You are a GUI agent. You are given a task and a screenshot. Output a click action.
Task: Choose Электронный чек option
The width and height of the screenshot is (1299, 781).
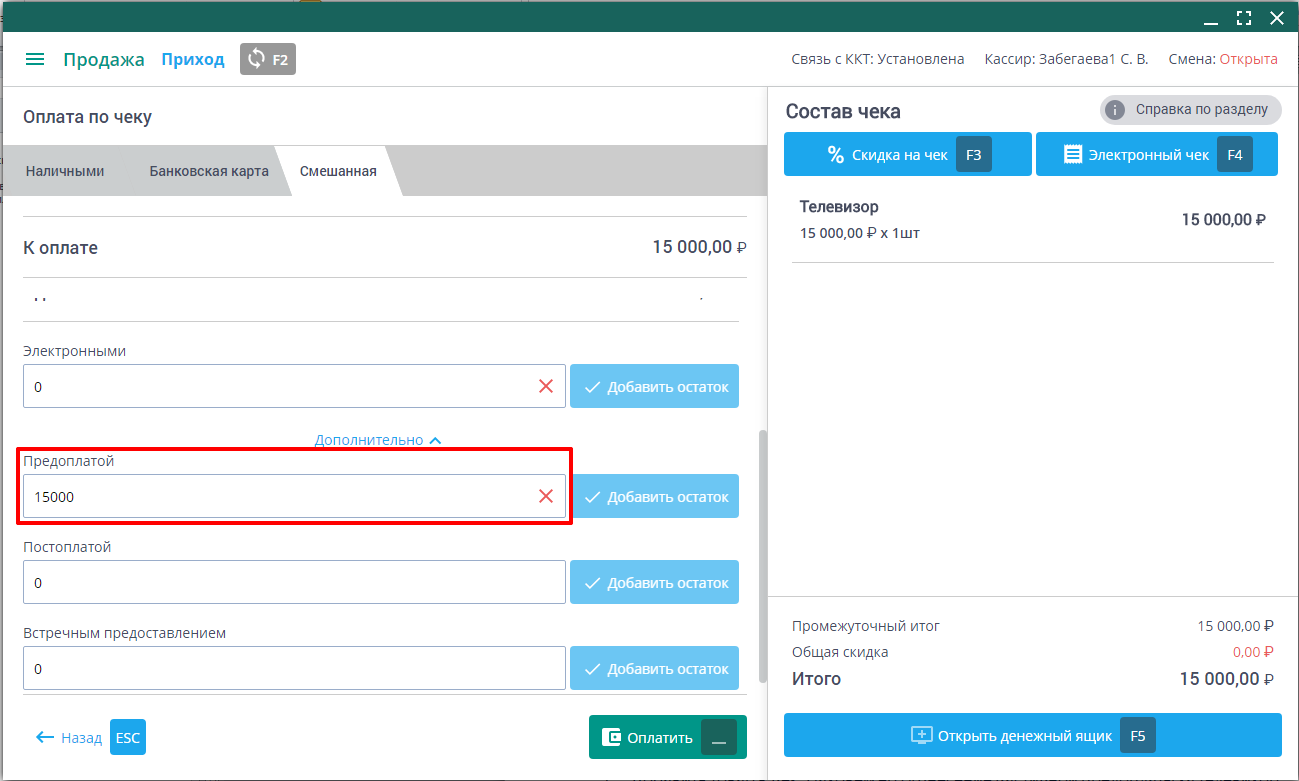pyautogui.click(x=1156, y=155)
